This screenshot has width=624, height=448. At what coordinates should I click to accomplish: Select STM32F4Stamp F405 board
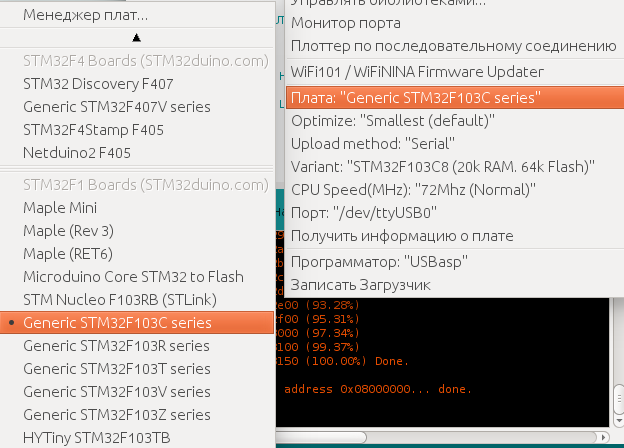click(93, 130)
